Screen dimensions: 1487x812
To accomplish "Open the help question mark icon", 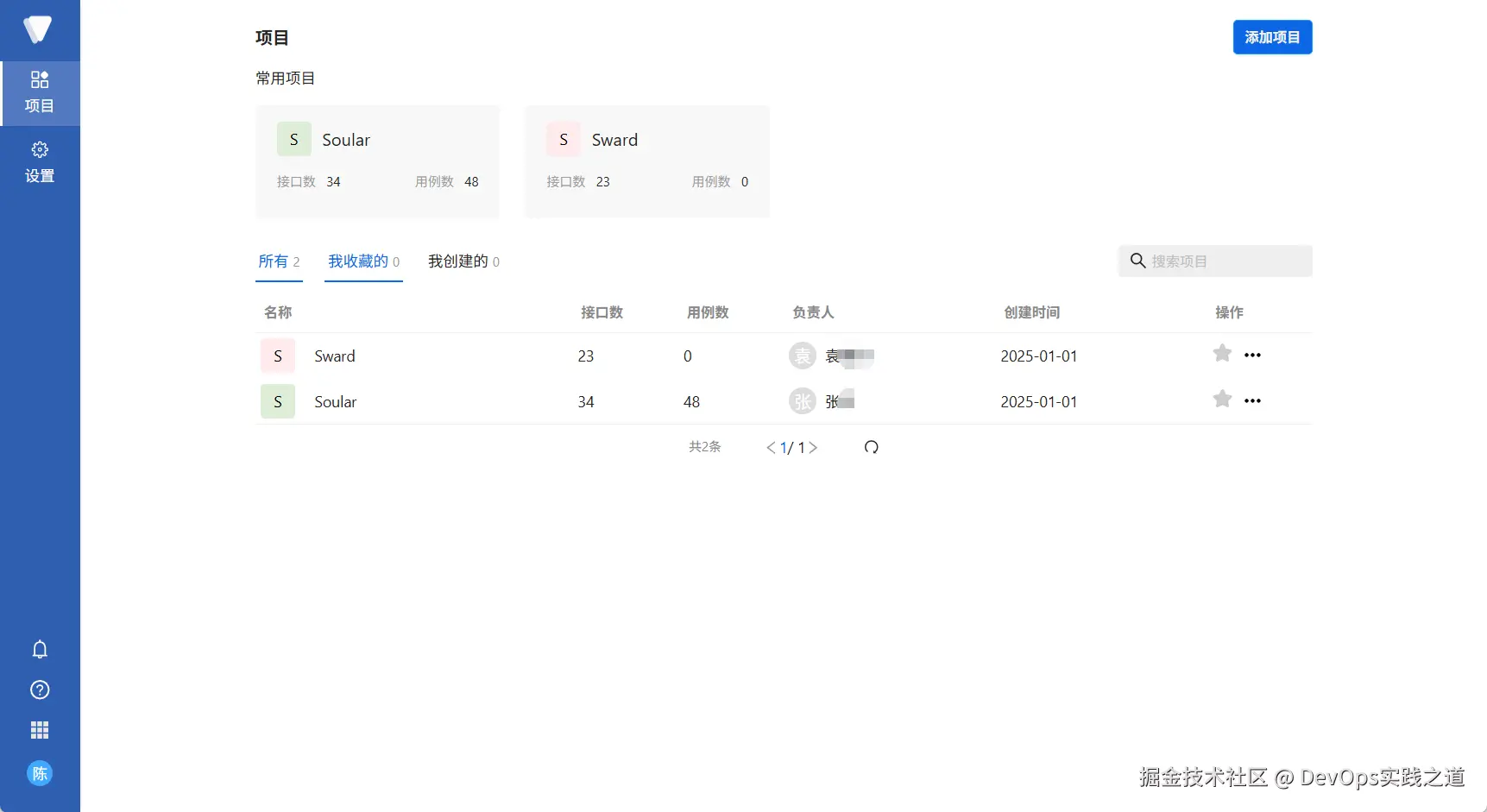I will pos(40,690).
